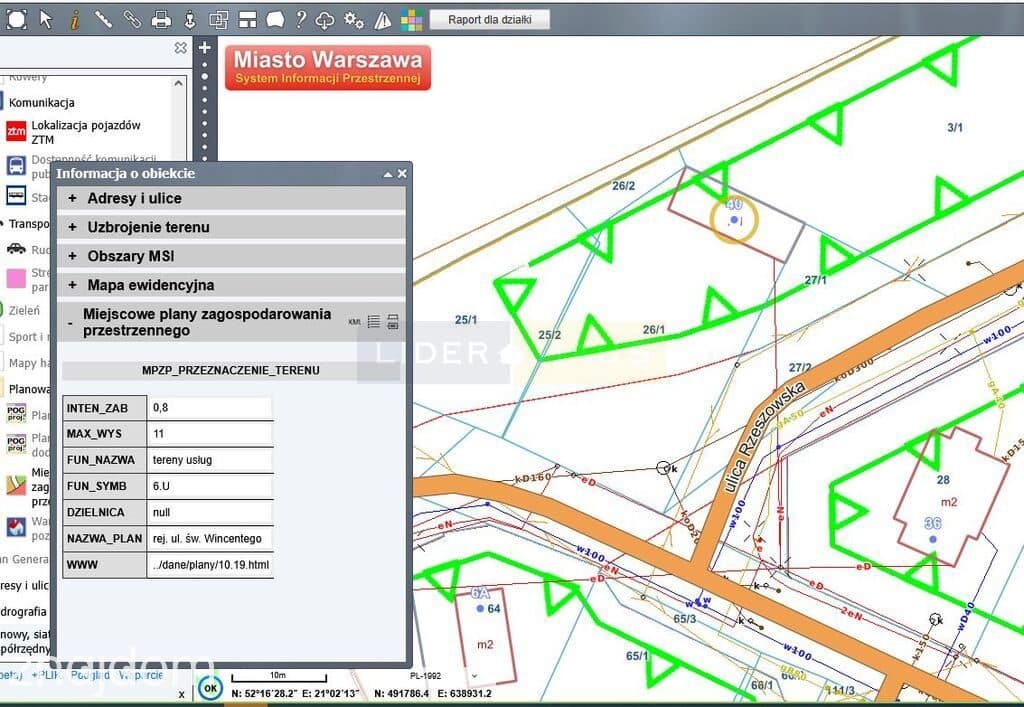Click the chain link share icon
The height and width of the screenshot is (707, 1024).
point(132,20)
